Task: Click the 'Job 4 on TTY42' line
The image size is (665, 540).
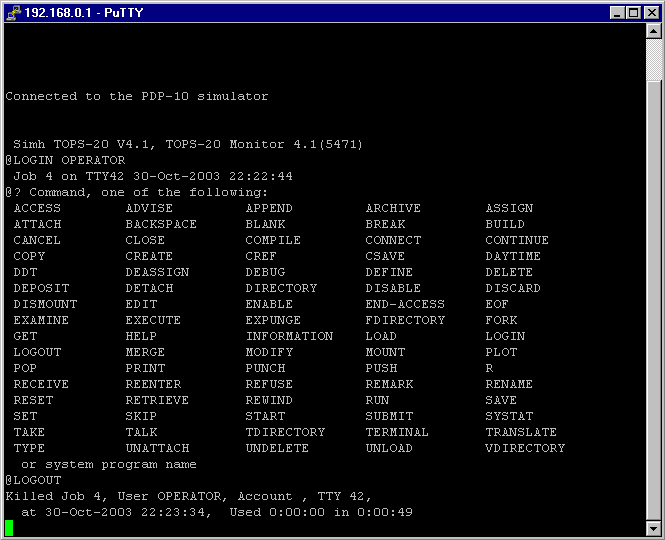Action: pyautogui.click(x=153, y=176)
